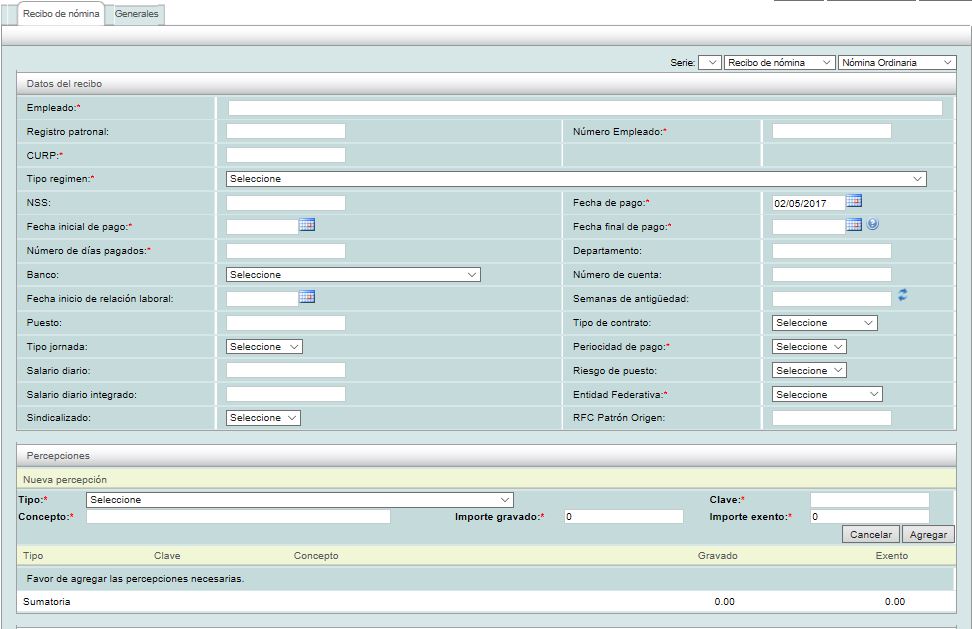Switch to the Generales tab

pyautogui.click(x=135, y=14)
